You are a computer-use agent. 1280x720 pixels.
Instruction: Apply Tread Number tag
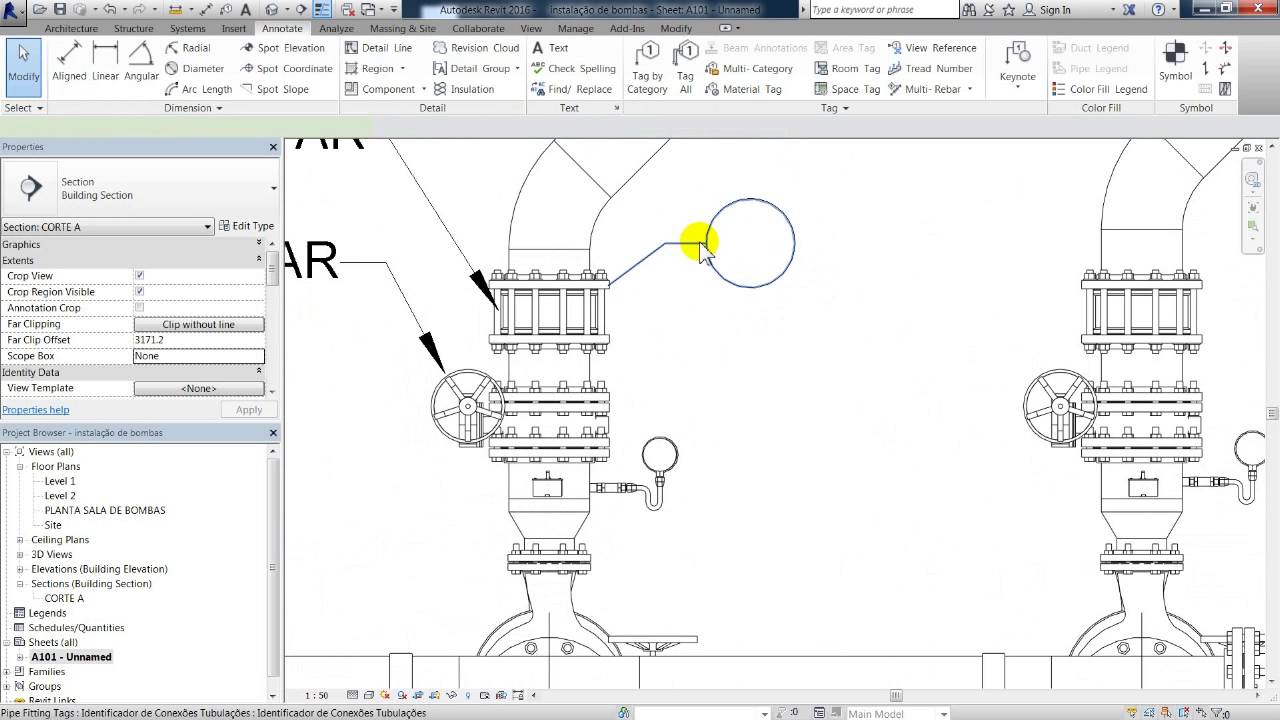tap(929, 69)
